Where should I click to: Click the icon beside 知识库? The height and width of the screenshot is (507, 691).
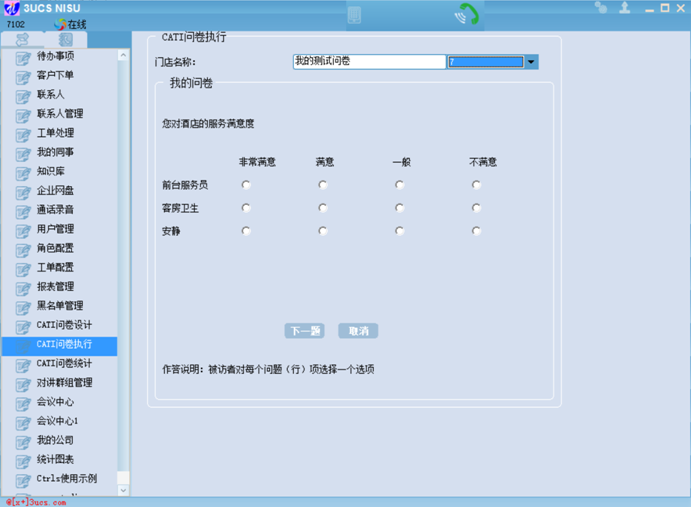pos(23,173)
